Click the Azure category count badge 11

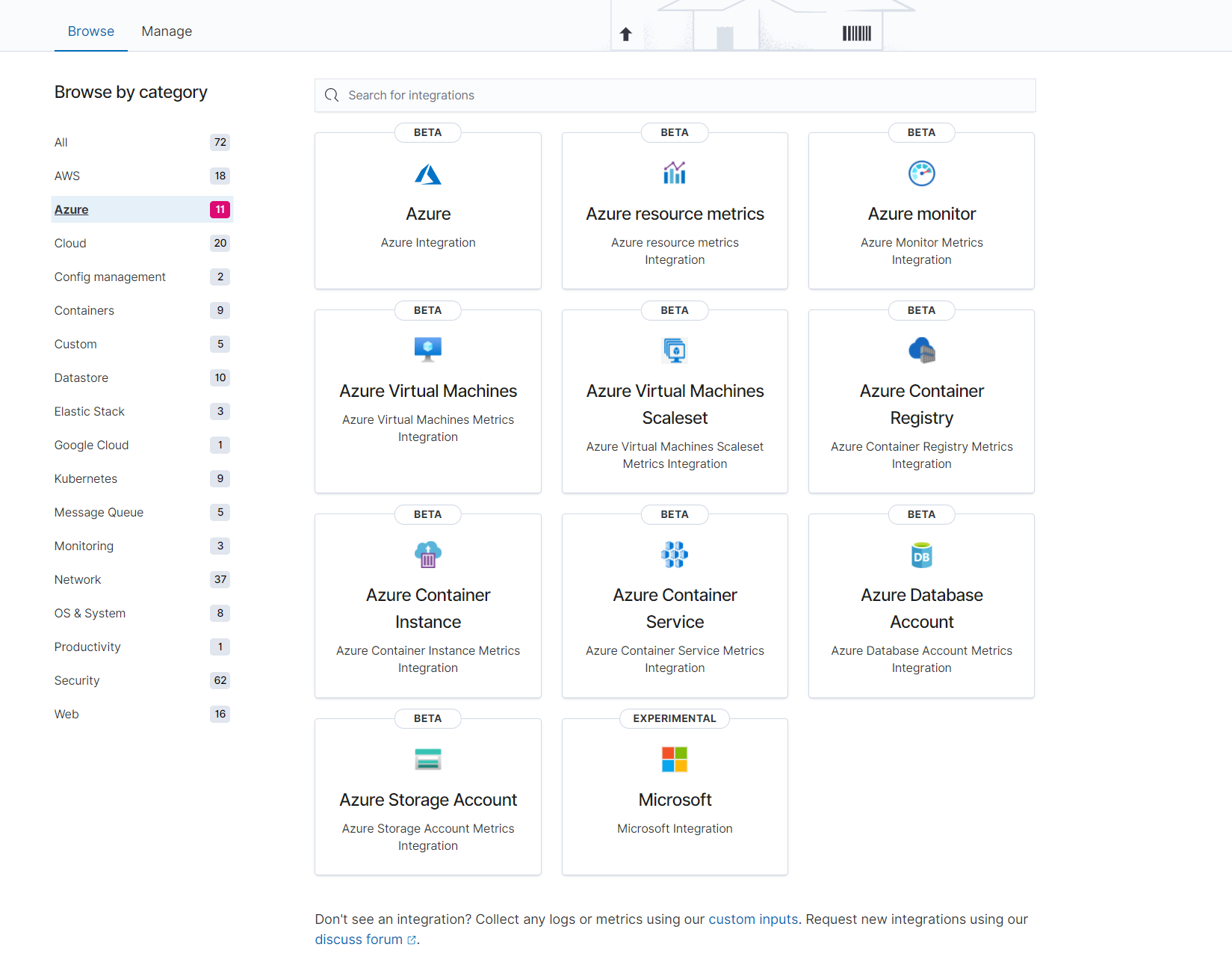coord(220,209)
